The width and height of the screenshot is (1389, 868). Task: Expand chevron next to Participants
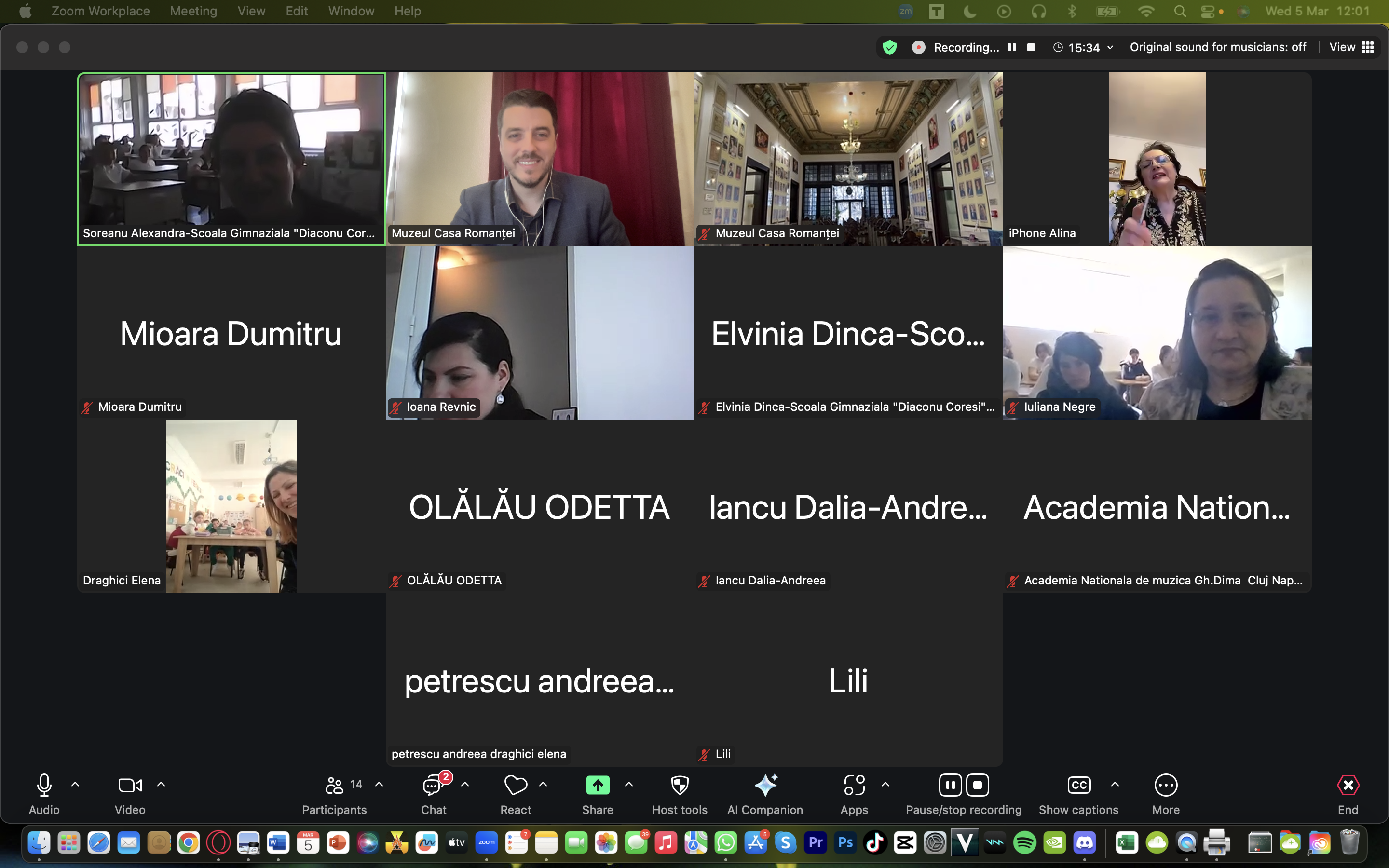coord(380,784)
